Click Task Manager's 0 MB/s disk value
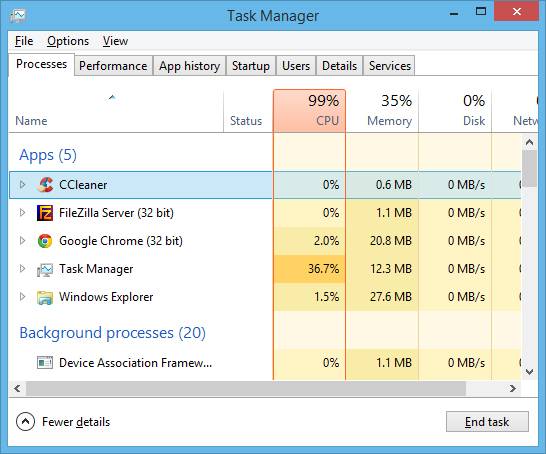546x454 pixels. click(466, 269)
